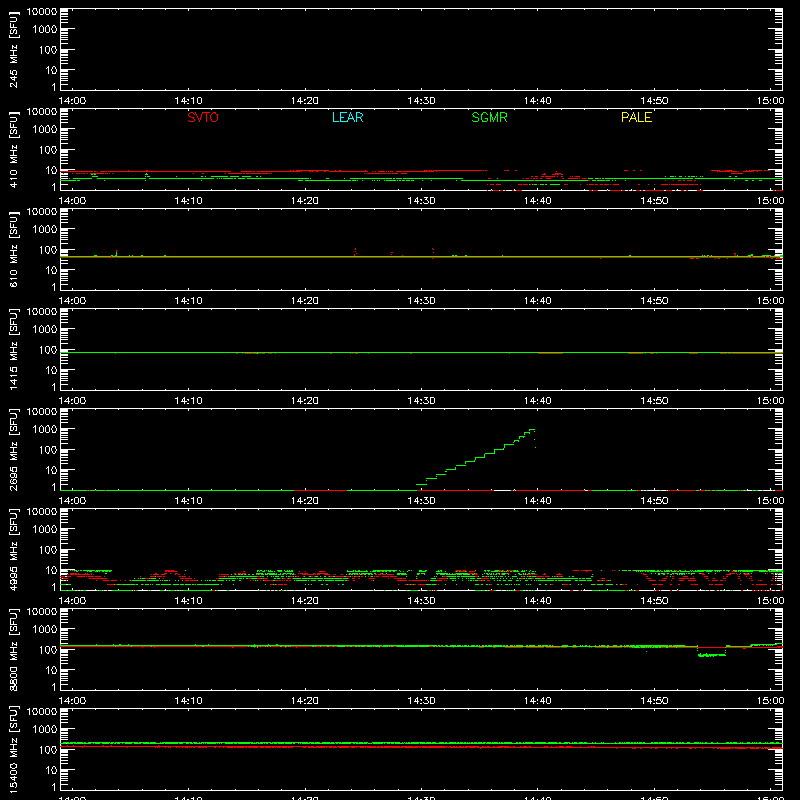Image resolution: width=800 pixels, height=800 pixels.
Task: Click the 1000 y-axis label of 2695 MHz panel
Action: (45, 430)
